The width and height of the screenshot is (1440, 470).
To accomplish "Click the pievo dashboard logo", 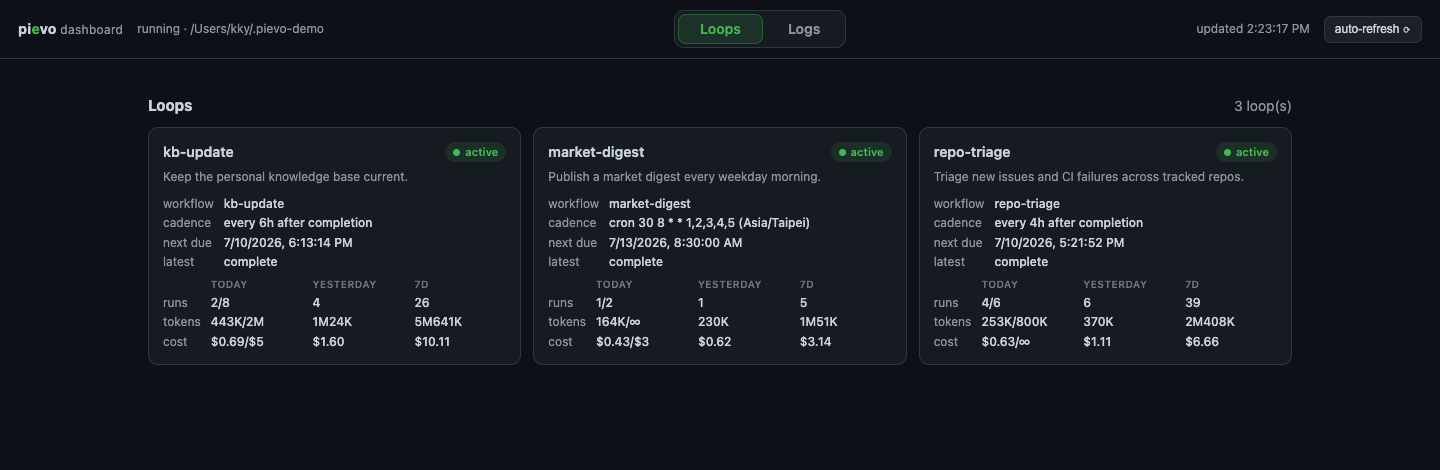I will point(70,29).
